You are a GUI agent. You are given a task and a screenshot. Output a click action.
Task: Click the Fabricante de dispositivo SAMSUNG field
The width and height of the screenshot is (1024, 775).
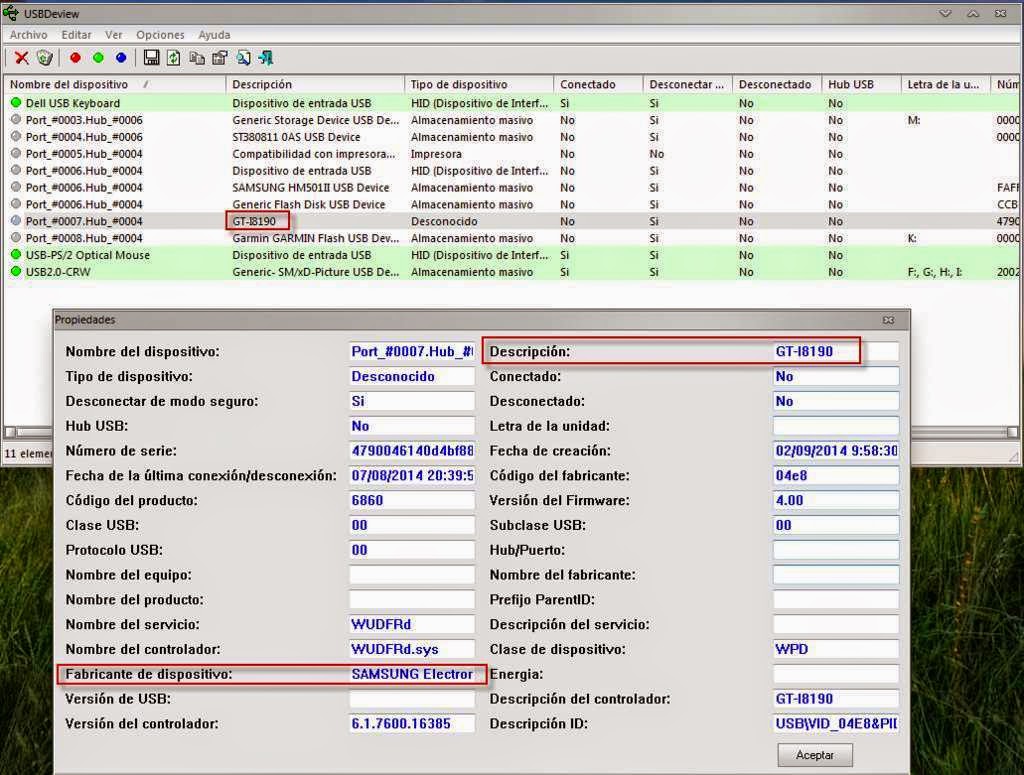click(x=412, y=674)
